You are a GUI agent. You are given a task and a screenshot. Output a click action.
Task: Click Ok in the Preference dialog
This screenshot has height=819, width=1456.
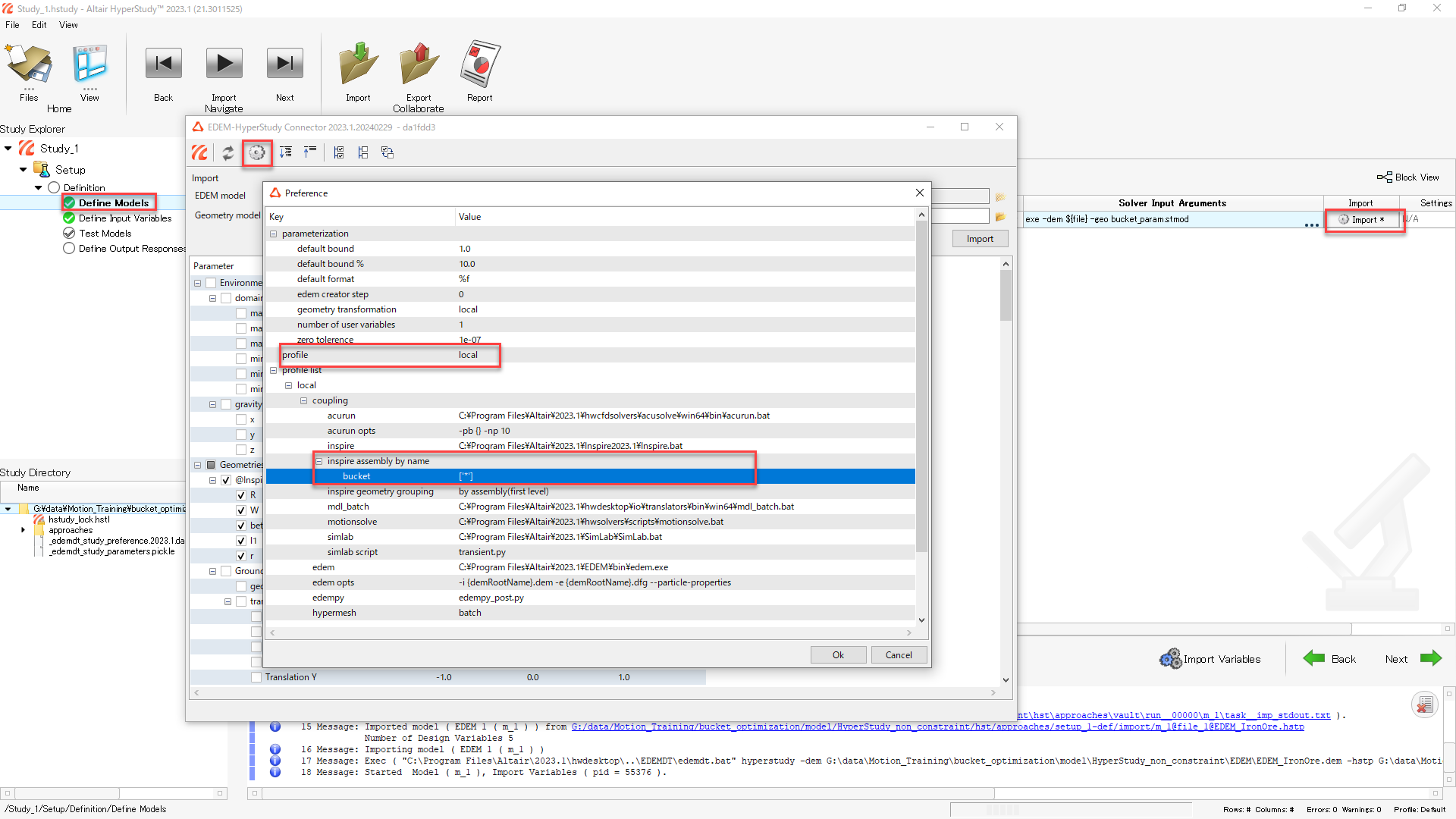point(838,655)
